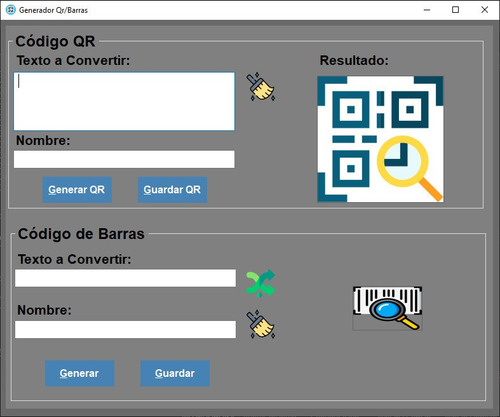Click the green shuffle random icon
The height and width of the screenshot is (417, 500).
pyautogui.click(x=261, y=283)
